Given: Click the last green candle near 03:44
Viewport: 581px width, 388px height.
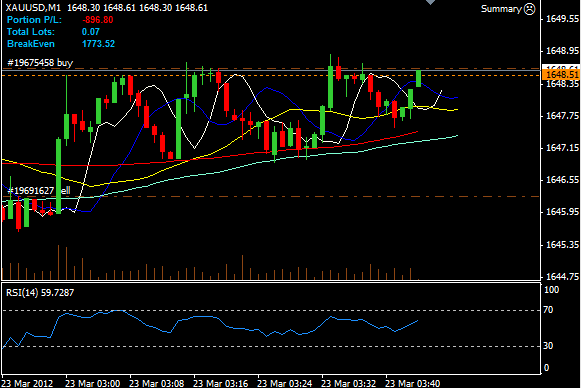Looking at the screenshot, I should point(418,78).
